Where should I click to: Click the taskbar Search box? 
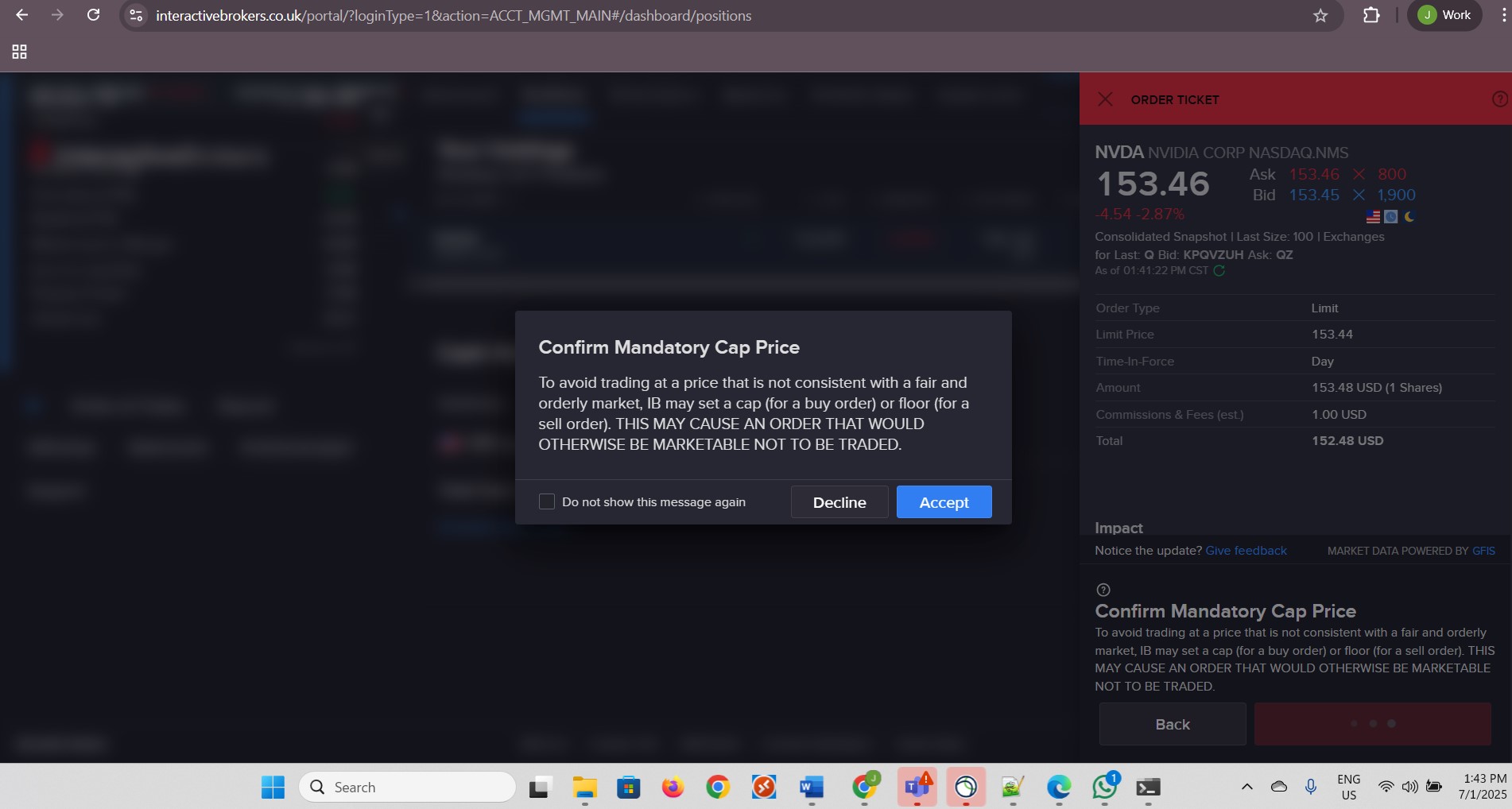pos(407,787)
